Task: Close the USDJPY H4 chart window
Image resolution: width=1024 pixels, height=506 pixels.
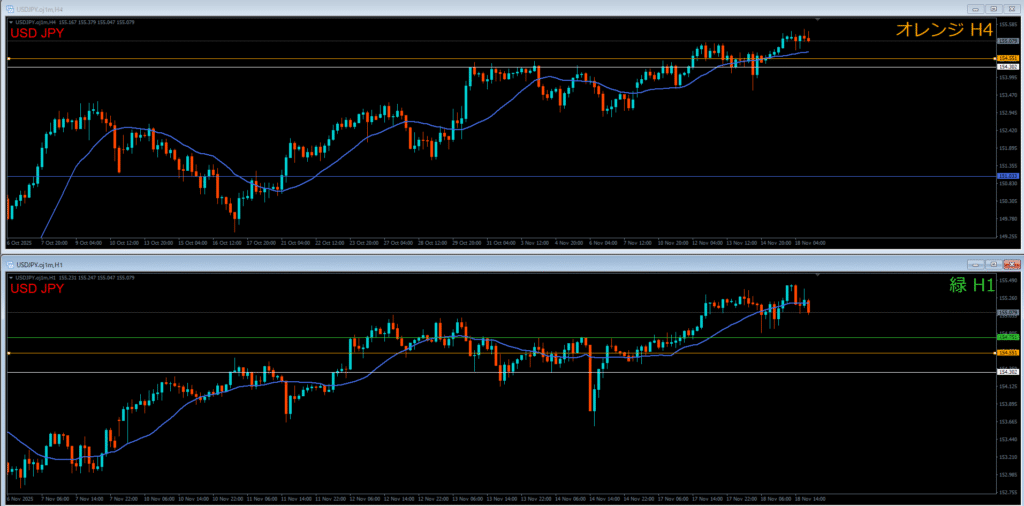Action: click(x=1010, y=8)
